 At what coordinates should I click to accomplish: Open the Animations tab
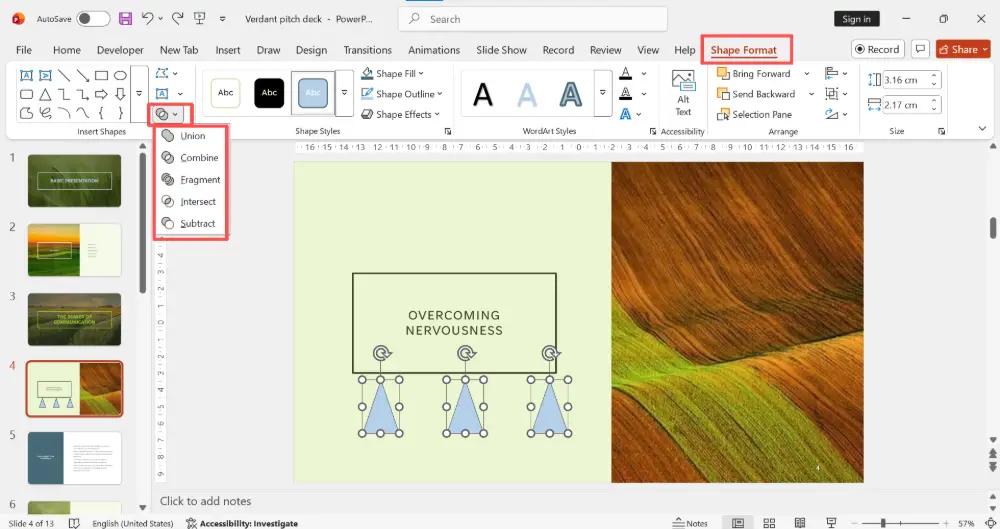coord(434,50)
